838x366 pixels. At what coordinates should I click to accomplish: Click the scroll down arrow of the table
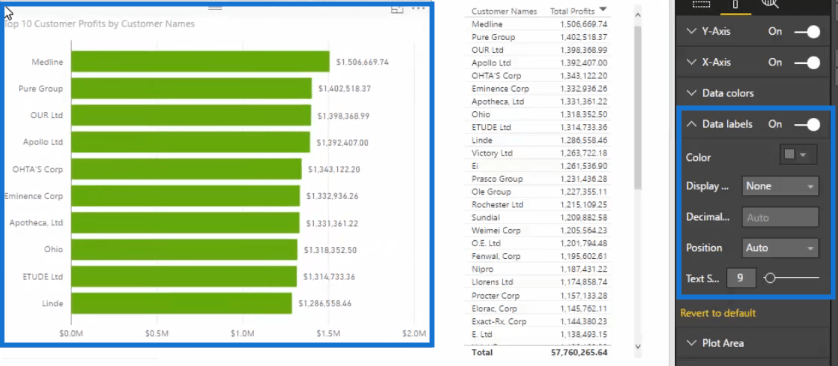638,347
